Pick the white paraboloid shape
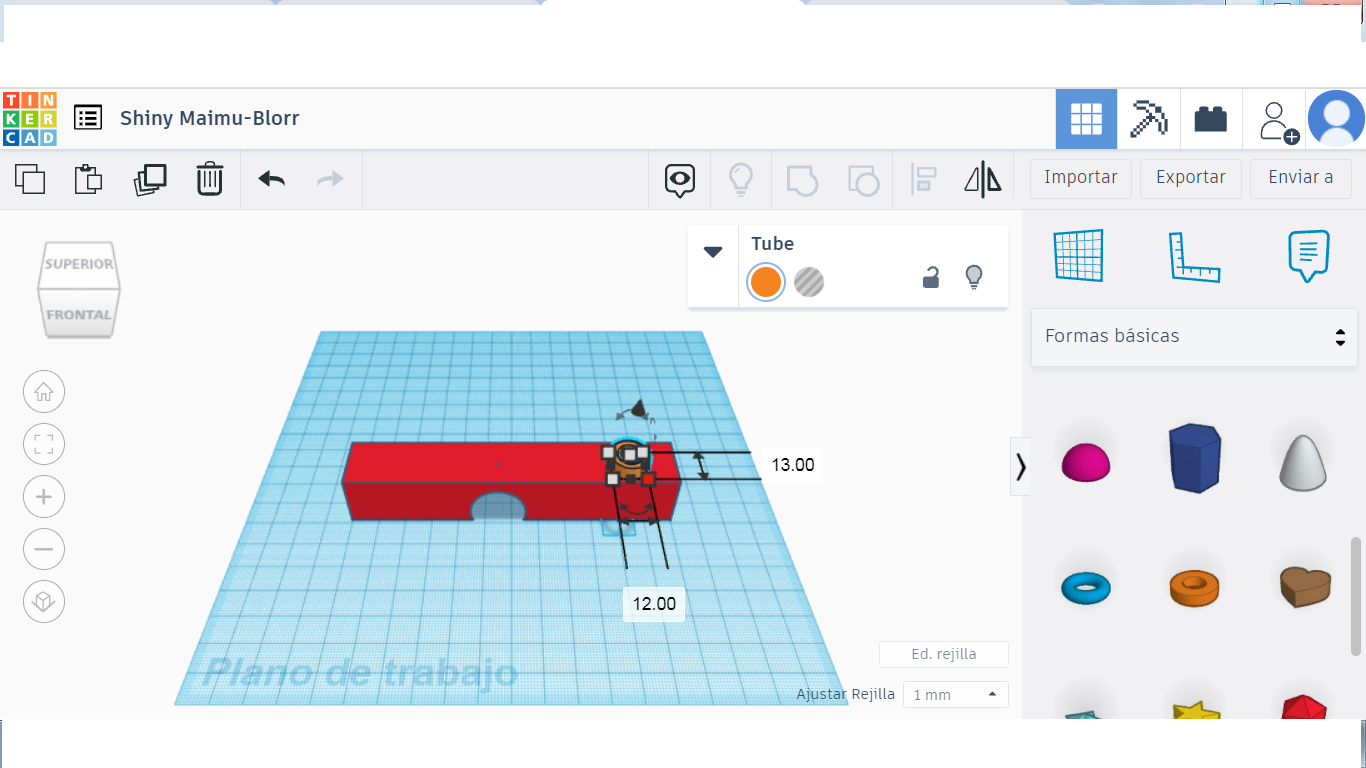The width and height of the screenshot is (1366, 768). pyautogui.click(x=1305, y=463)
